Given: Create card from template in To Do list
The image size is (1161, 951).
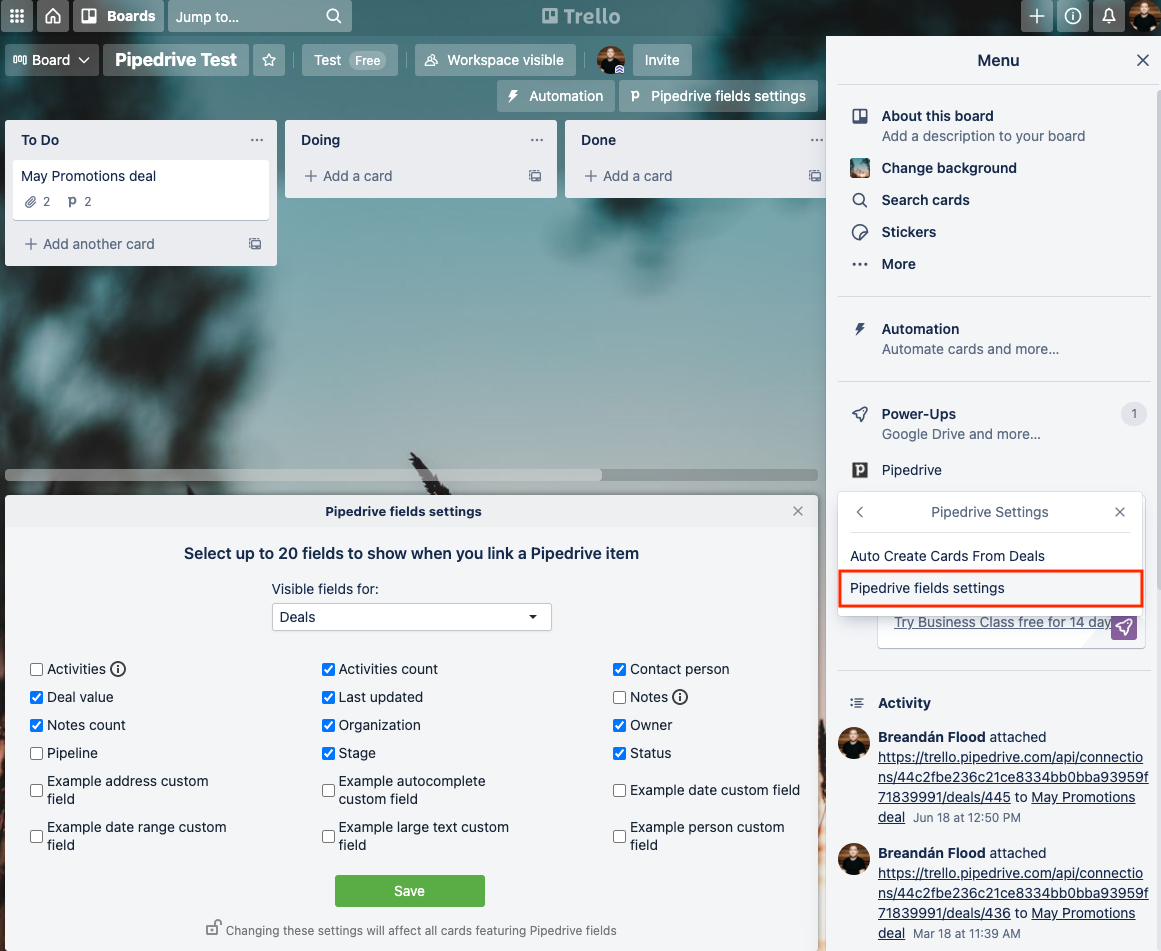Looking at the screenshot, I should (x=255, y=244).
